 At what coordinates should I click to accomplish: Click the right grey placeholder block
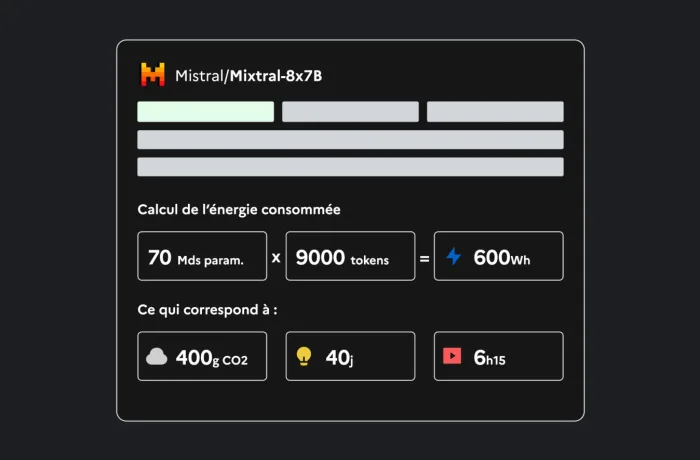pos(495,112)
